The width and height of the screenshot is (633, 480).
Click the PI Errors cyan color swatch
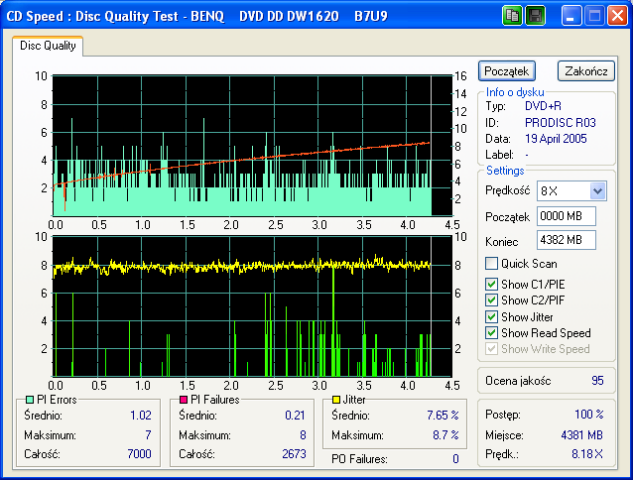click(x=29, y=400)
